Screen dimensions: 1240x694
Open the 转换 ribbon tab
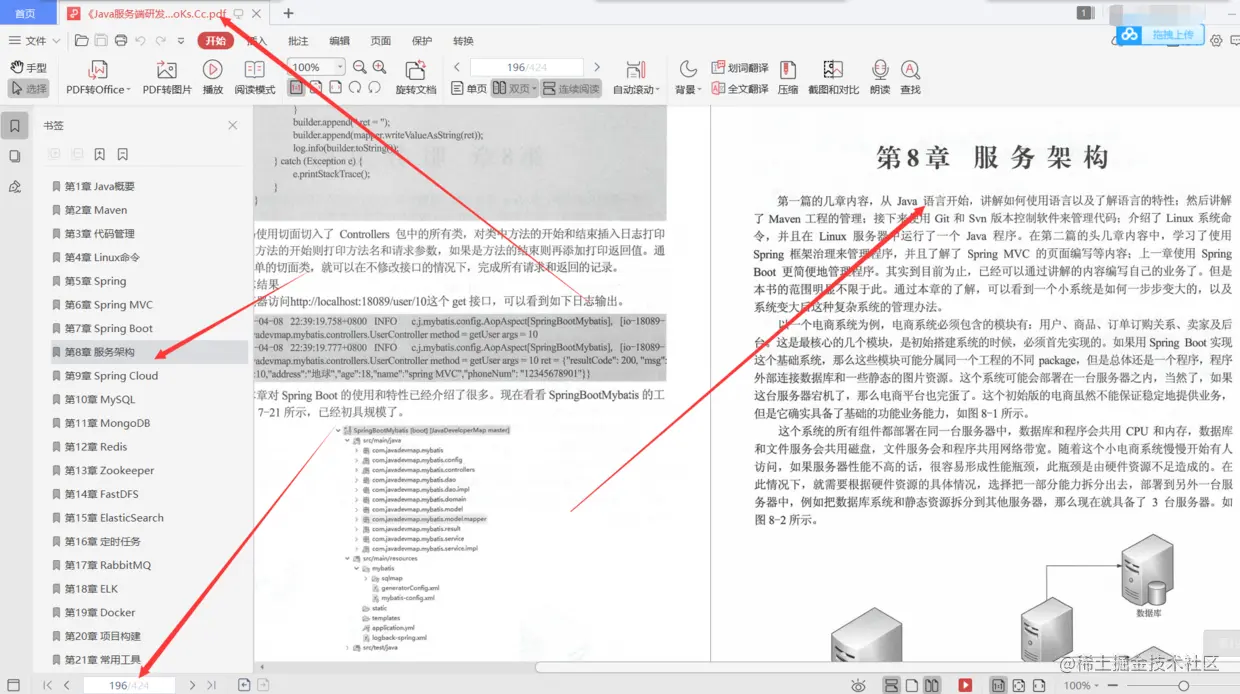point(463,41)
